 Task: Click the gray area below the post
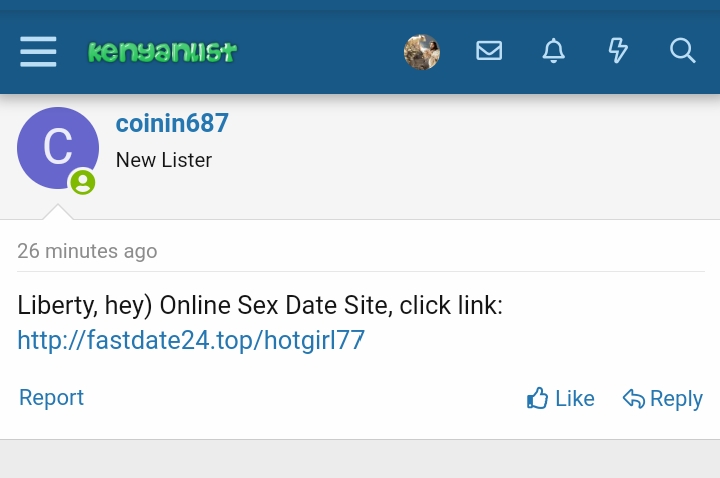point(360,459)
